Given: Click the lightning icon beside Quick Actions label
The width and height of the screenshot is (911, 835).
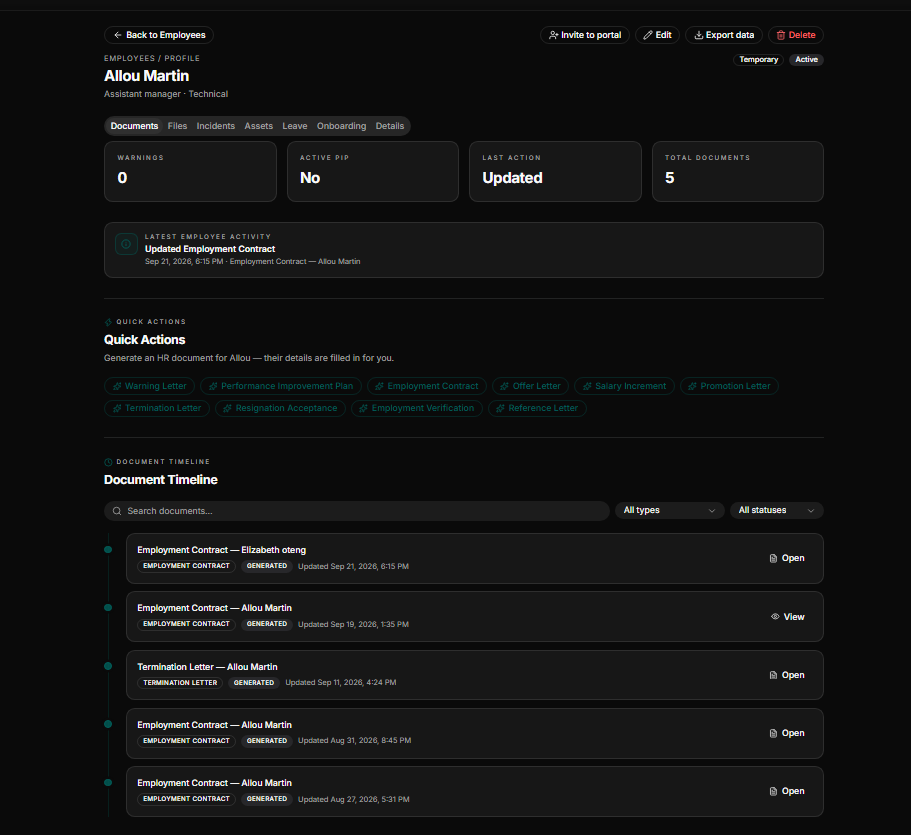Looking at the screenshot, I should click(108, 322).
